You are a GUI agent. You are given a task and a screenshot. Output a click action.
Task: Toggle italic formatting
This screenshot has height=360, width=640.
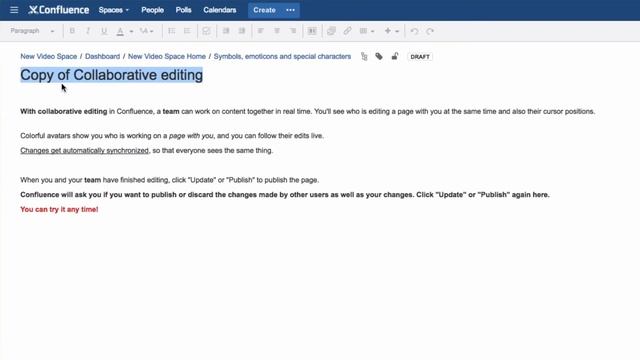pos(88,31)
